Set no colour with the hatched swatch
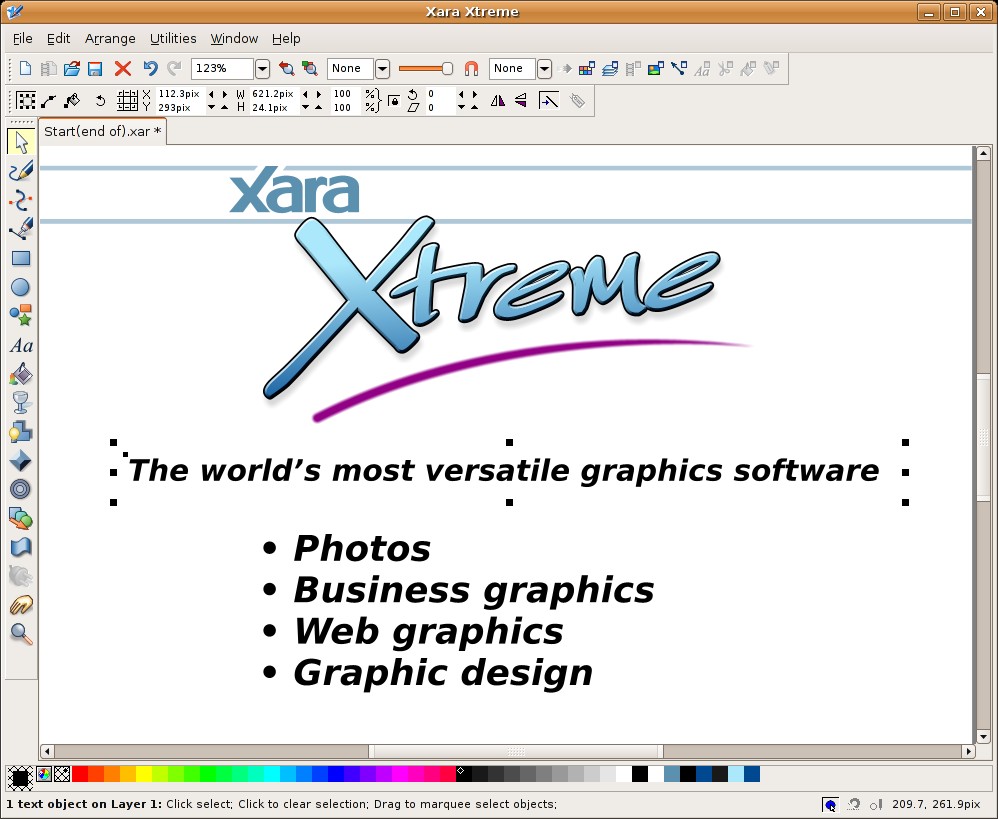The image size is (998, 819). coord(62,774)
